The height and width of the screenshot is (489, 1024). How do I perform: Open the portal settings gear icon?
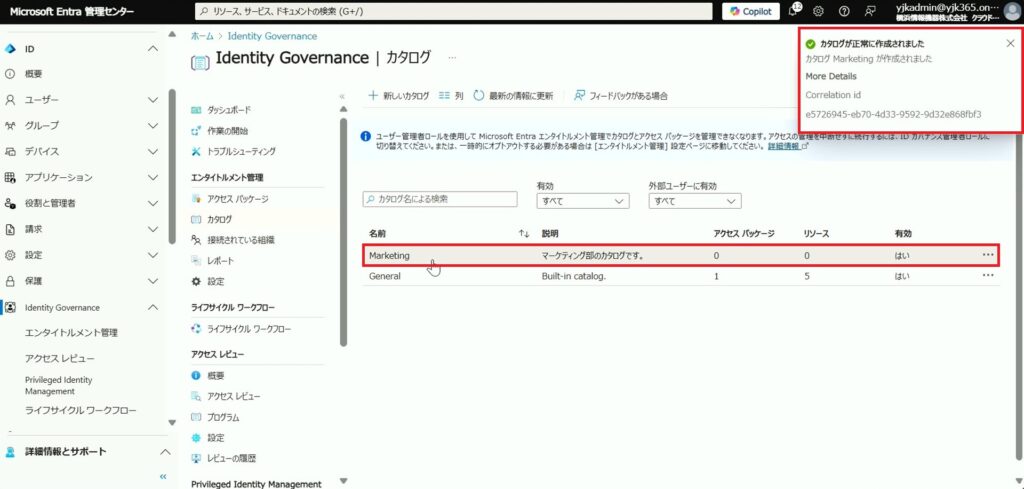(818, 11)
